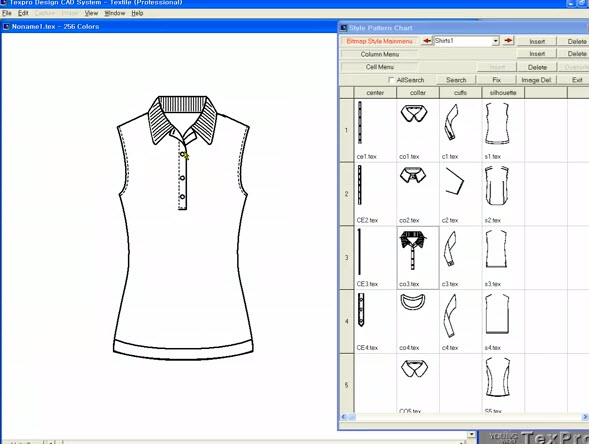Click the Search button

tap(456, 80)
